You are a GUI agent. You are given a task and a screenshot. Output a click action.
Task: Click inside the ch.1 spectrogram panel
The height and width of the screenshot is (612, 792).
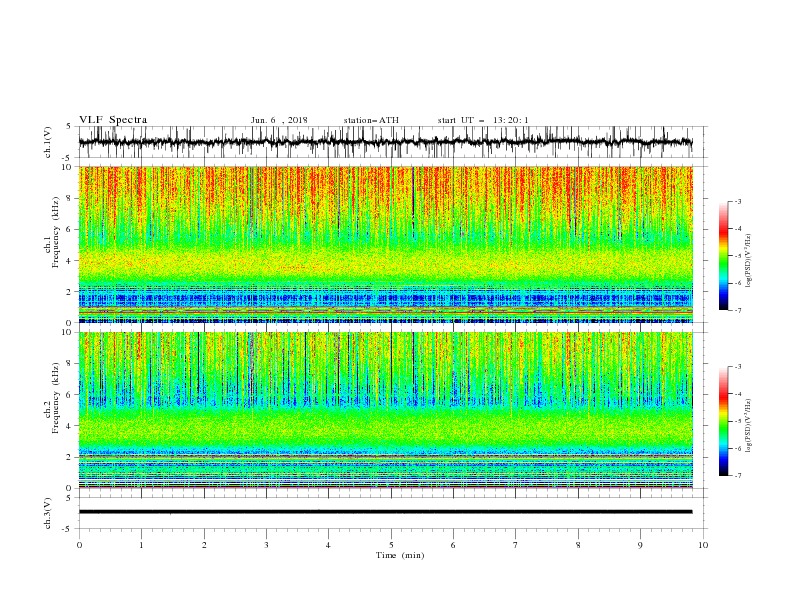coord(385,244)
